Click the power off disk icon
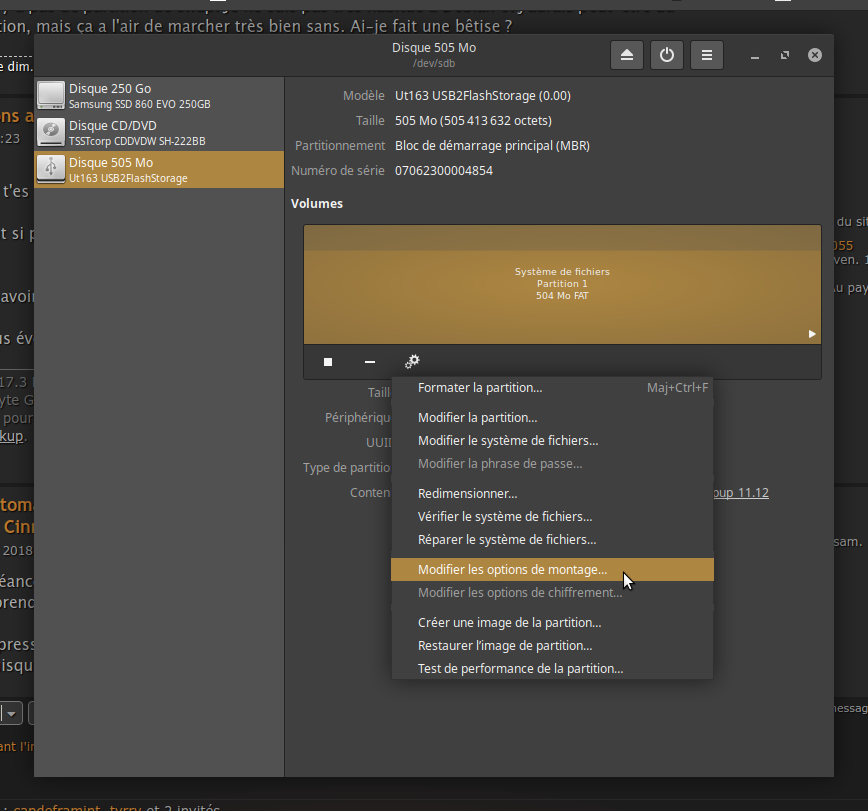The image size is (868, 811). [x=667, y=56]
